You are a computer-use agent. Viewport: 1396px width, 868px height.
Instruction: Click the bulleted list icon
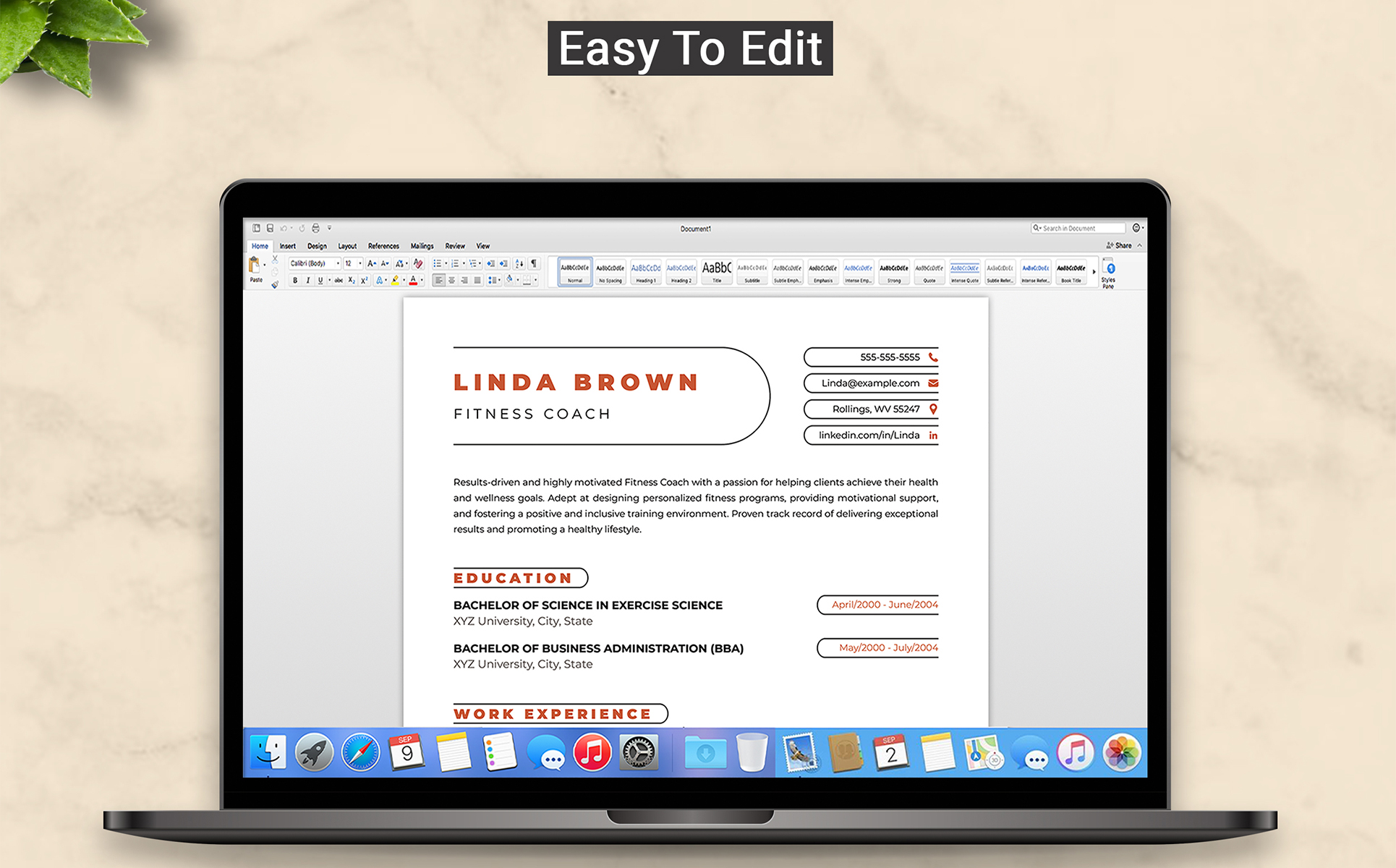[x=437, y=264]
